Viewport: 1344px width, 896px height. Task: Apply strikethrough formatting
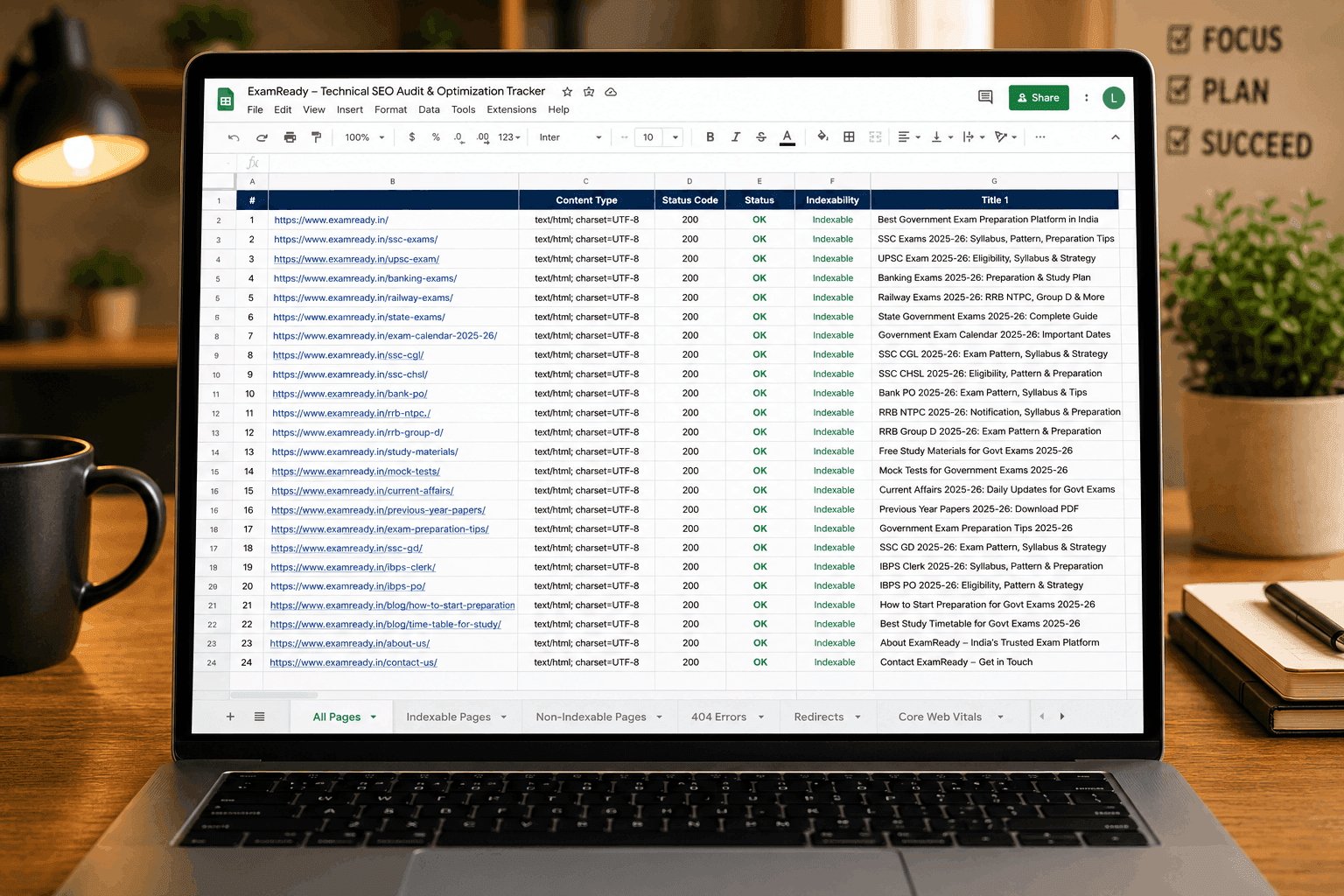pos(761,137)
